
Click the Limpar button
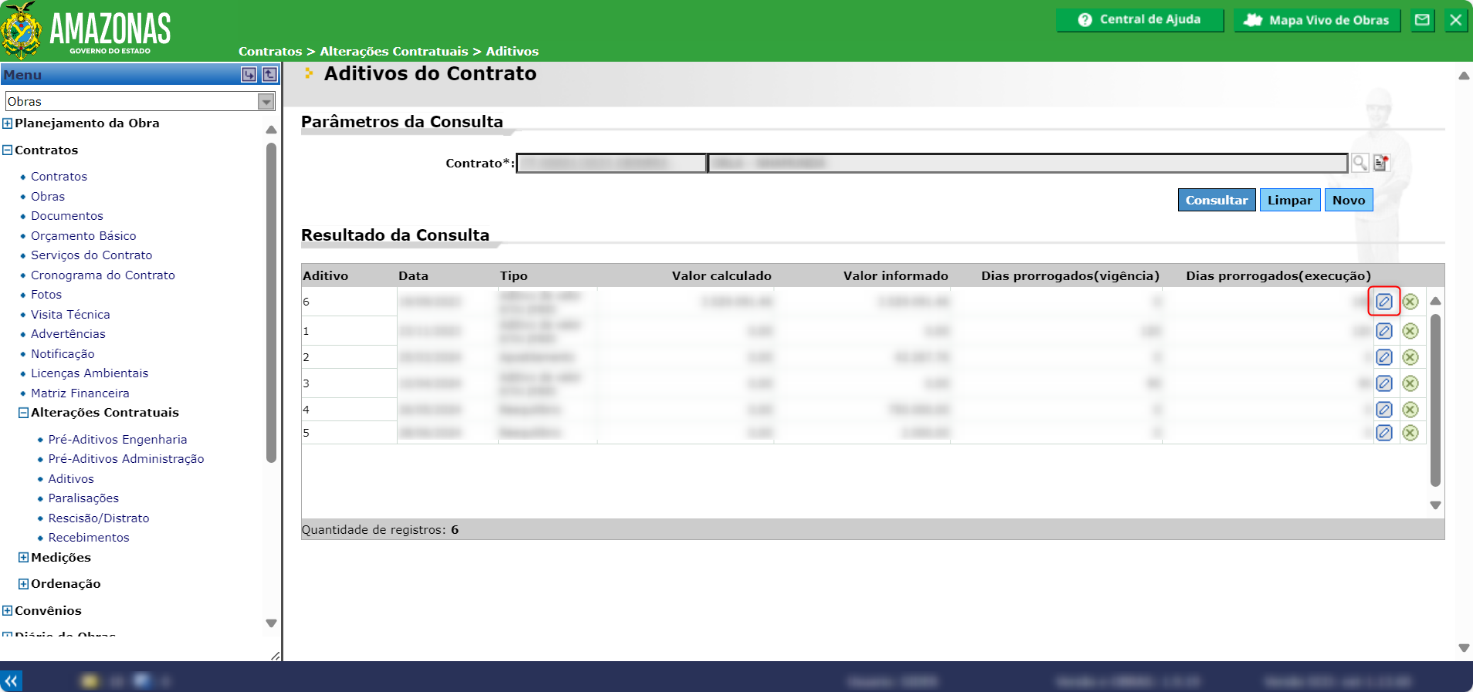click(1290, 200)
